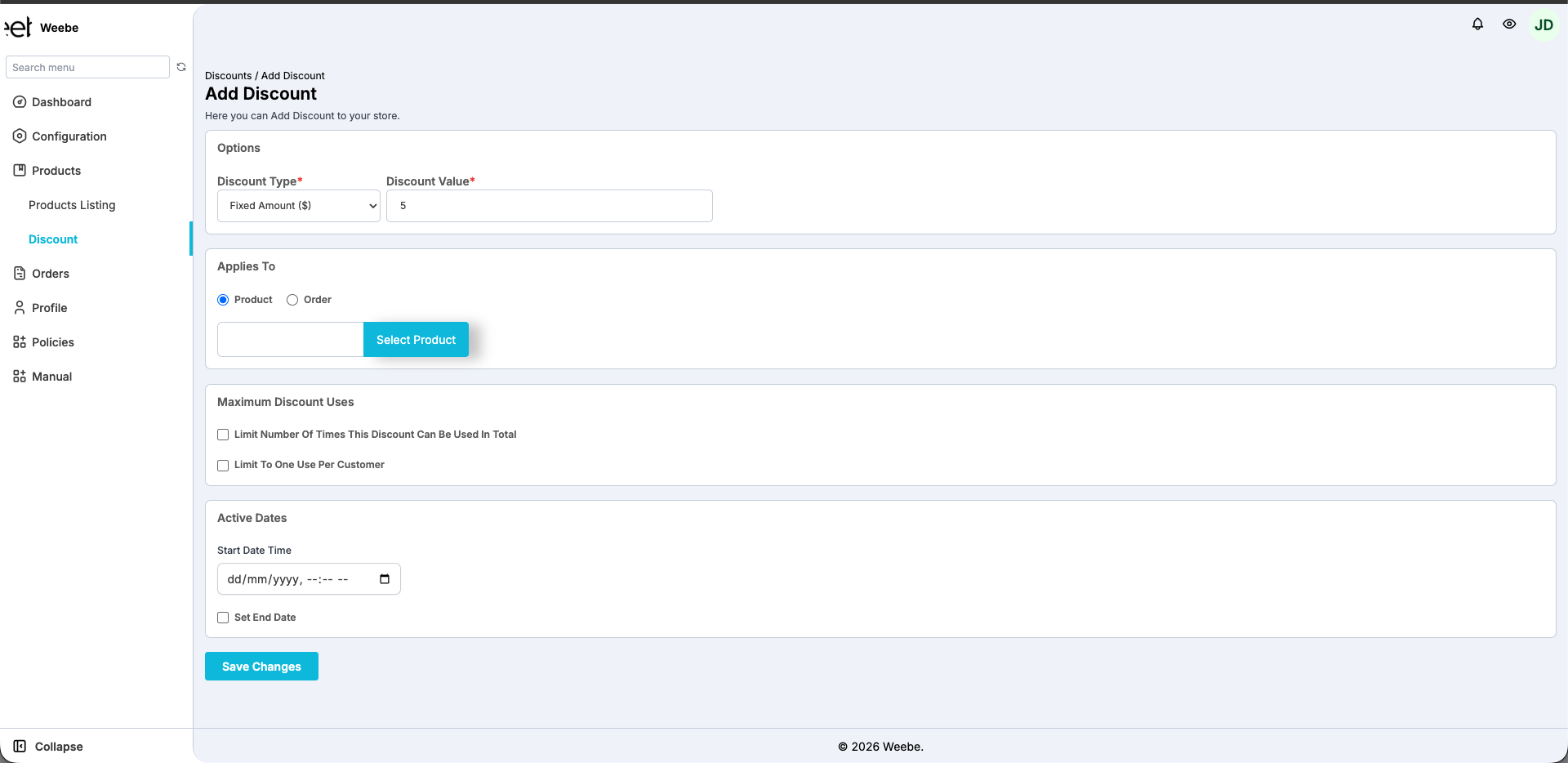Click the Profile icon in sidebar
This screenshot has height=763, width=1568.
[x=19, y=307]
